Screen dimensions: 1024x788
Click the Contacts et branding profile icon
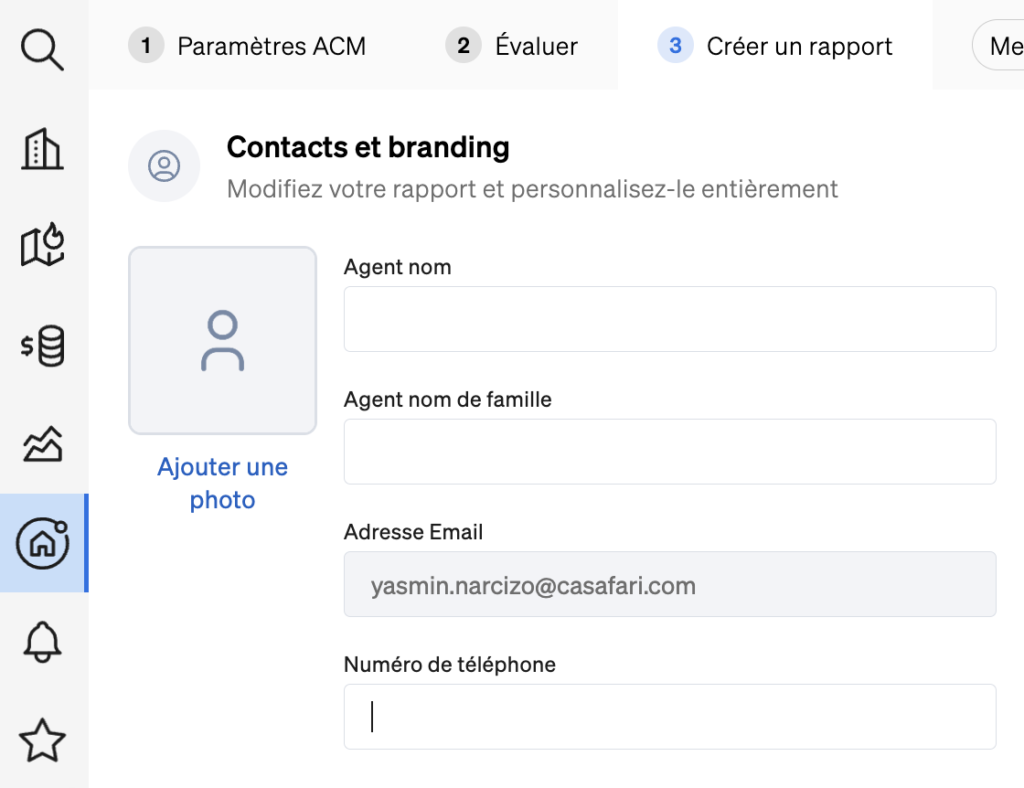(164, 166)
